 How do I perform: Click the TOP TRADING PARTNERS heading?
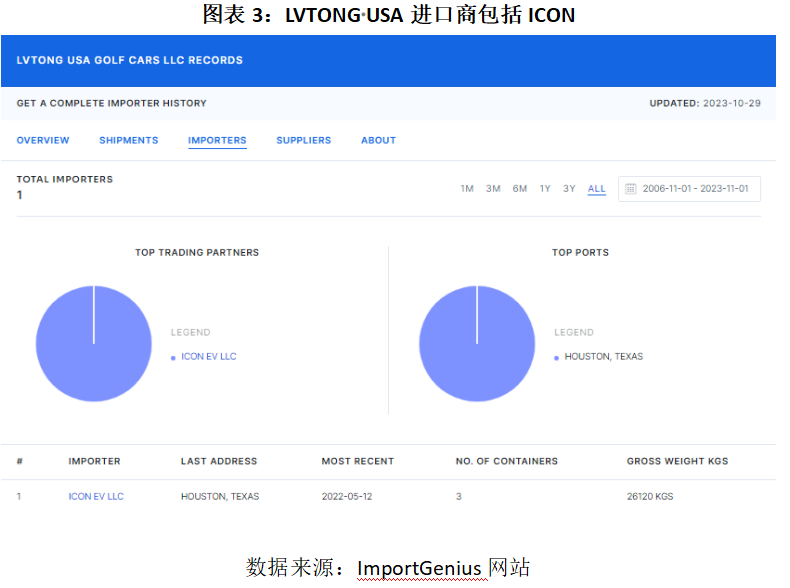[196, 252]
